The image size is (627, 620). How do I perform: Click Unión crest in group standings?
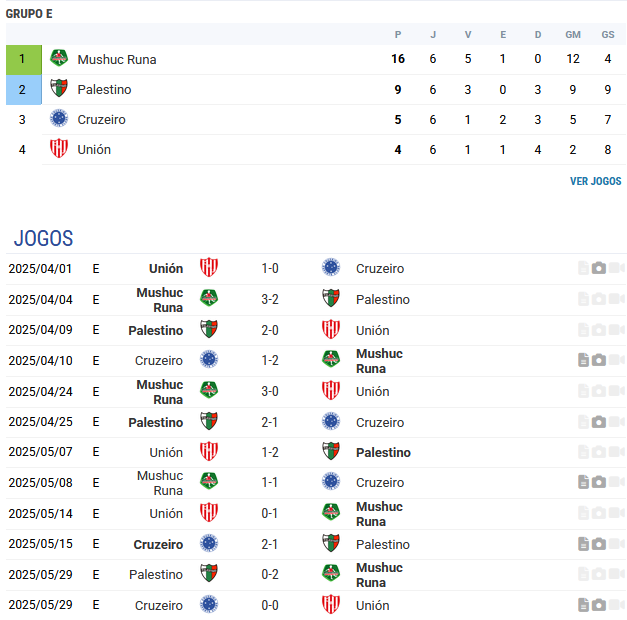[59, 149]
